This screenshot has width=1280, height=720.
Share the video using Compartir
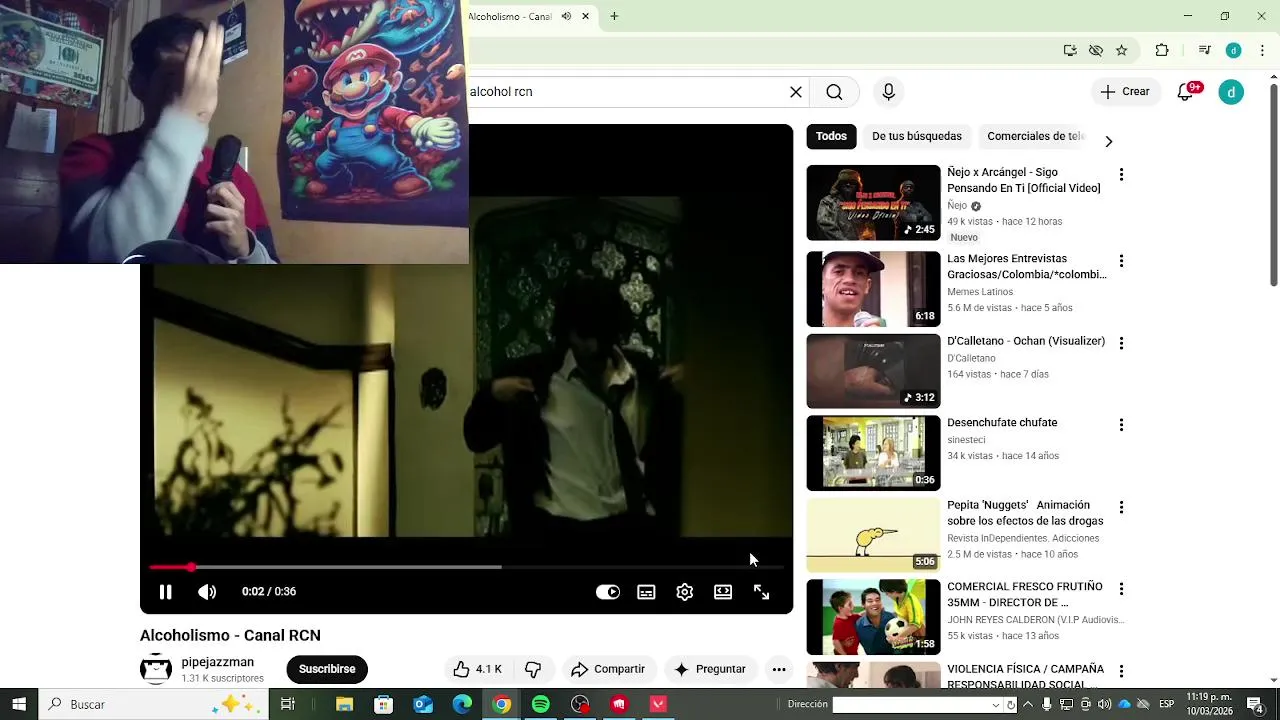pos(608,669)
